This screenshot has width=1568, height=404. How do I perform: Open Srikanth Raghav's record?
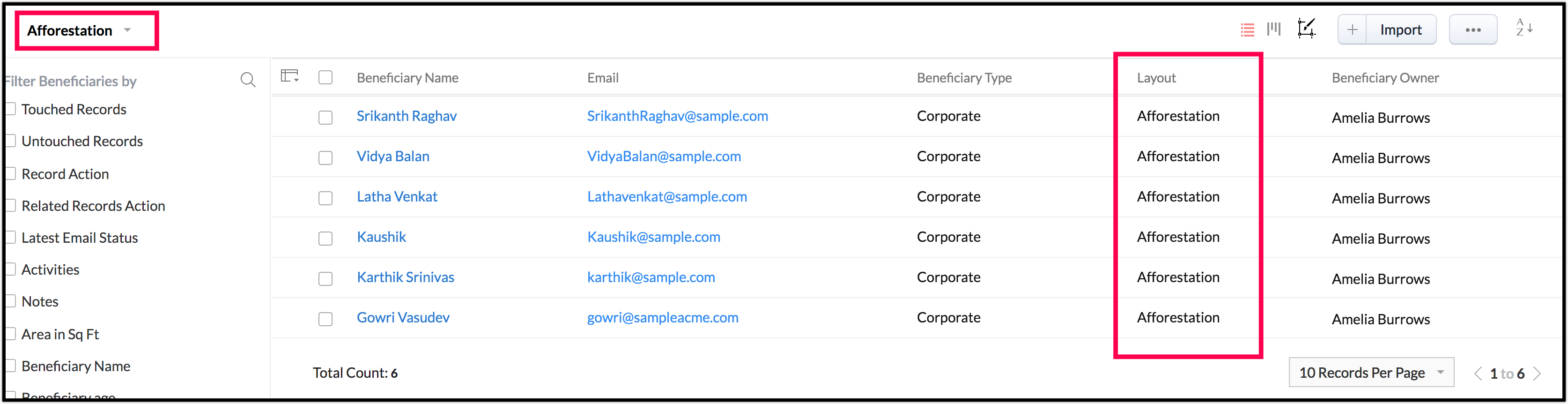pos(406,116)
